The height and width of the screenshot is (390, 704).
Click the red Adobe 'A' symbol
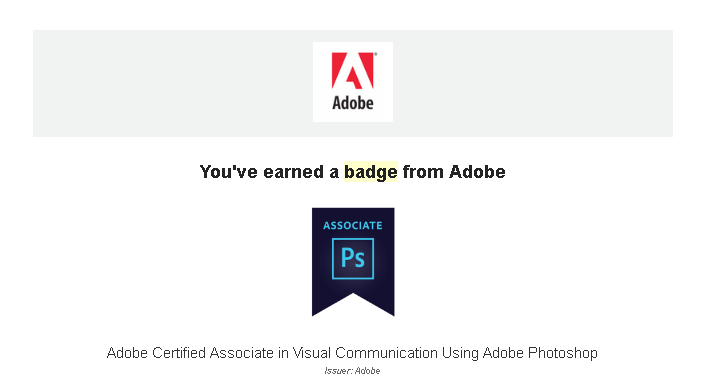pos(352,70)
